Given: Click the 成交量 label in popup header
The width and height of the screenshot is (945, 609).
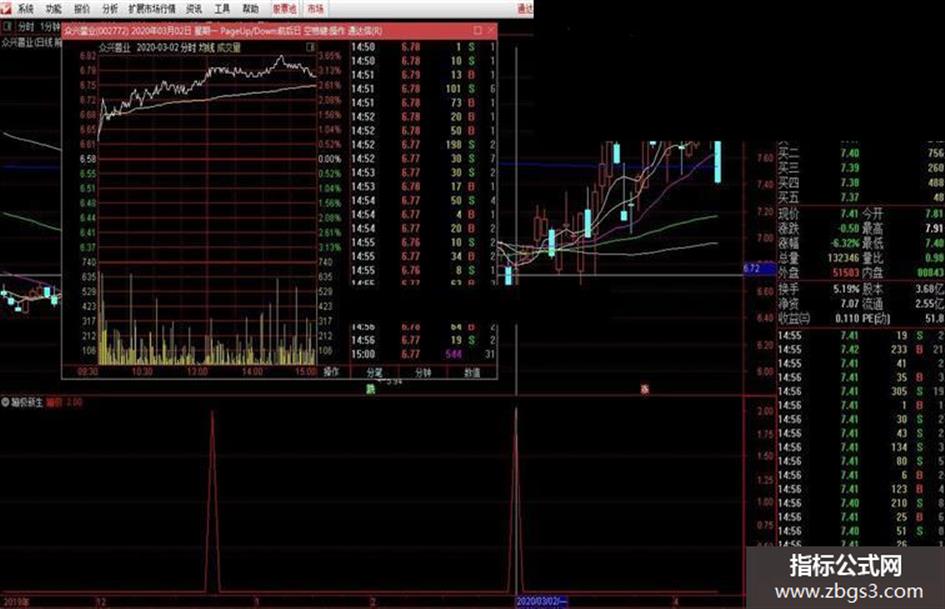Looking at the screenshot, I should click(x=228, y=48).
